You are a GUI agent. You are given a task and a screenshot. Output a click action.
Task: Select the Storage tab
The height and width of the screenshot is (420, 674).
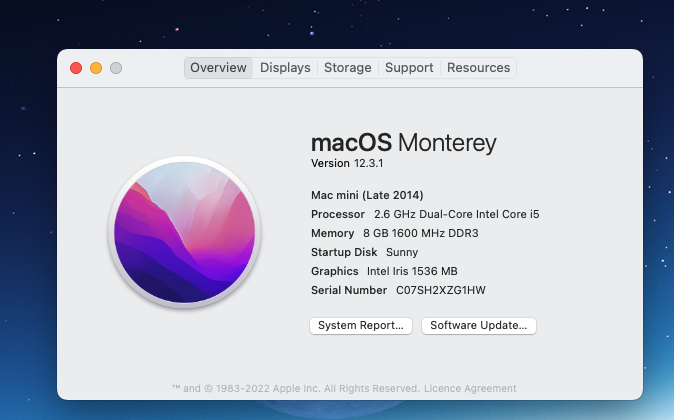[x=348, y=68]
